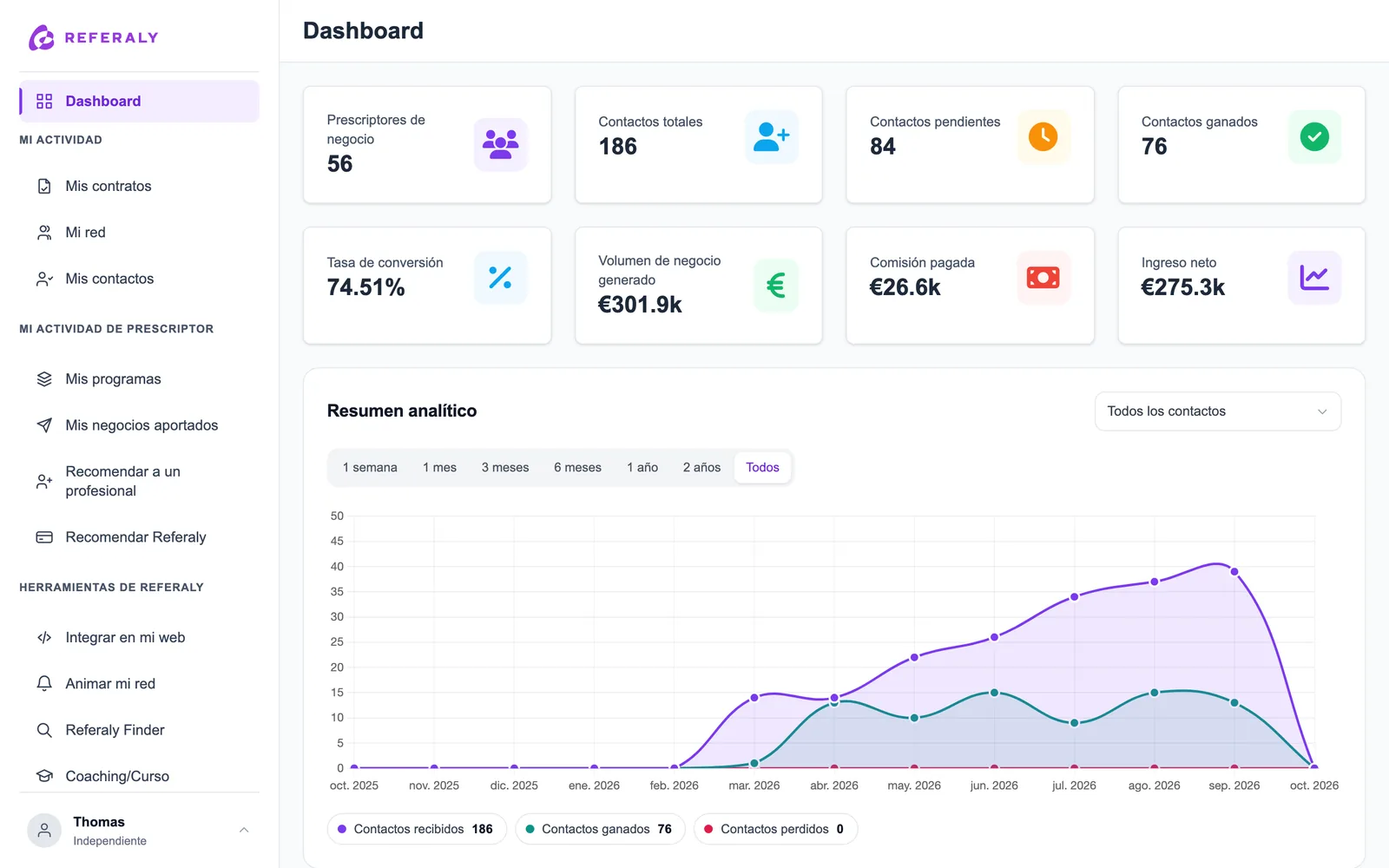This screenshot has width=1389, height=868.
Task: Toggle the Contactos ganados legend series
Action: click(600, 829)
